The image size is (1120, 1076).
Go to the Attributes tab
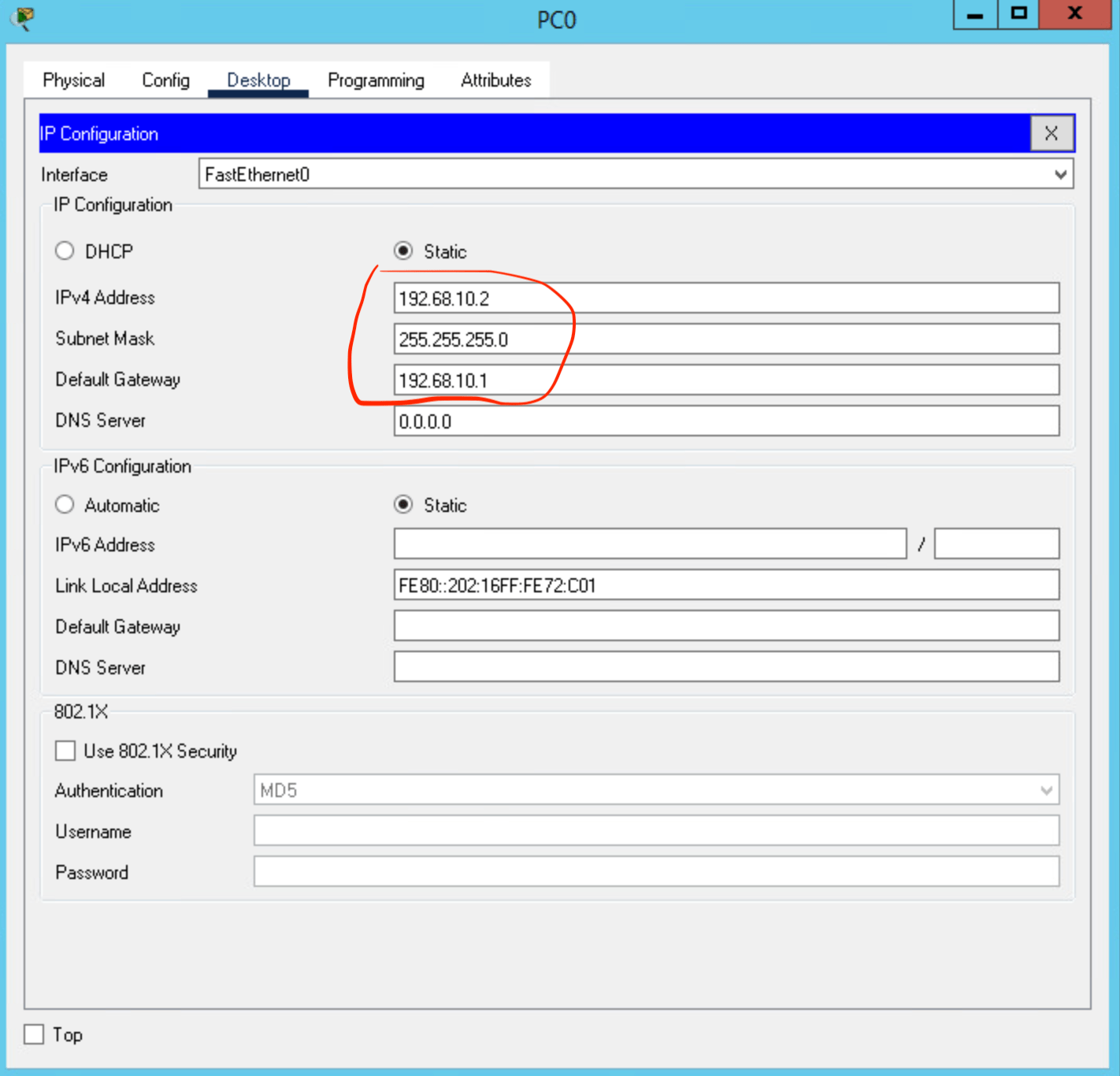tap(496, 80)
